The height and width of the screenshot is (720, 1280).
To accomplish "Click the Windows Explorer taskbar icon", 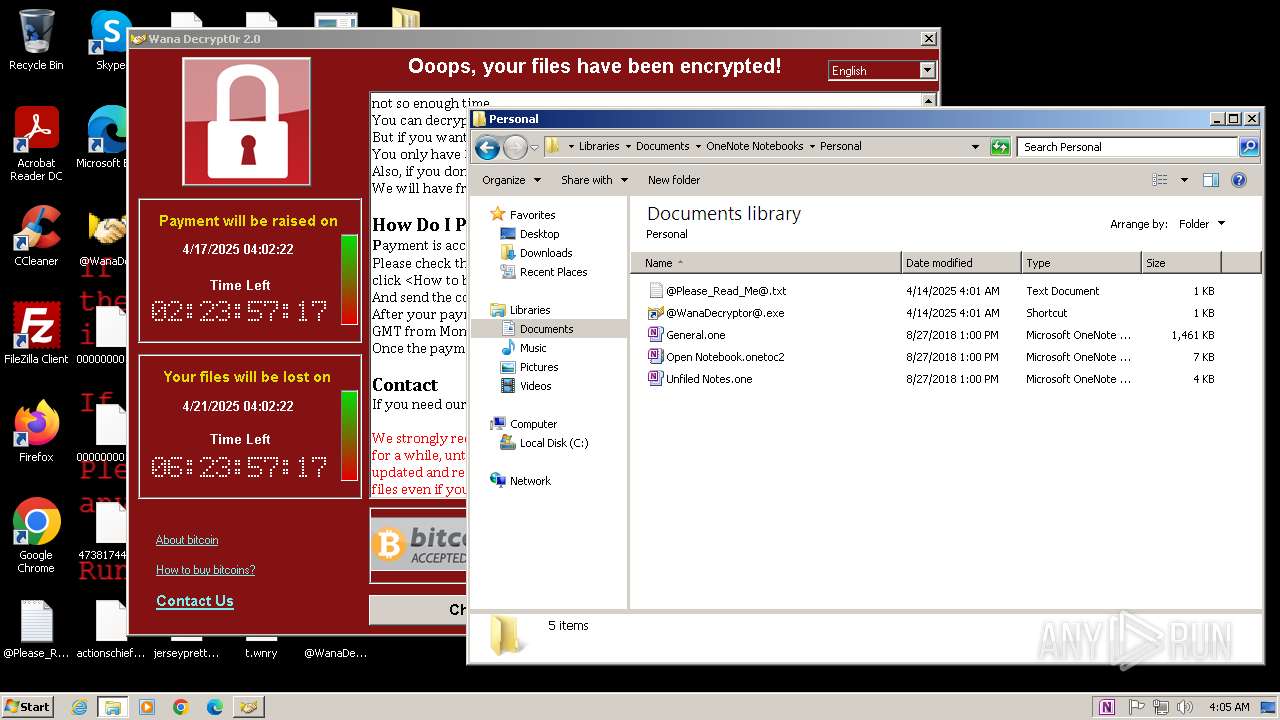I will (x=112, y=707).
